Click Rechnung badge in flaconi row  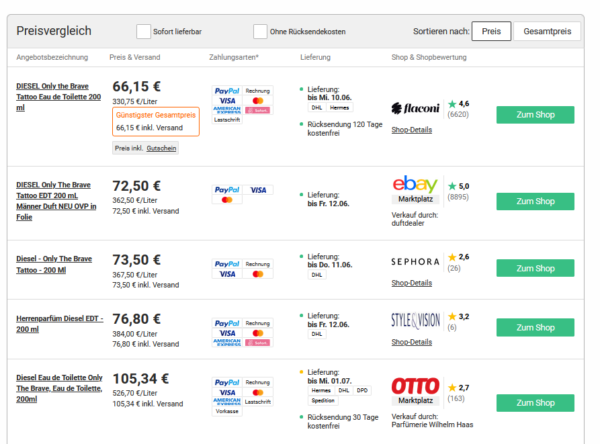258,91
